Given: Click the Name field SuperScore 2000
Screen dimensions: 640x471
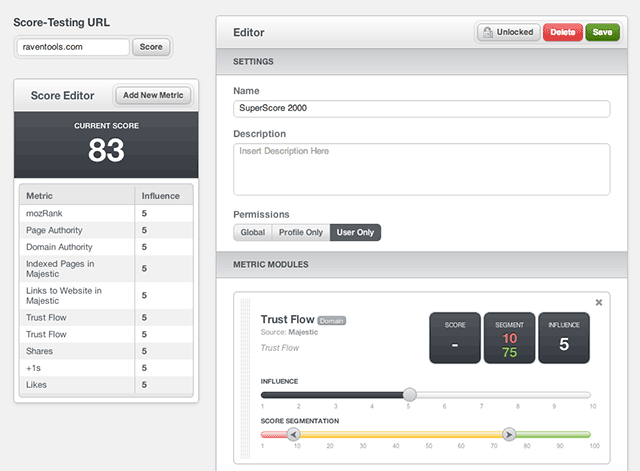Looking at the screenshot, I should point(422,109).
